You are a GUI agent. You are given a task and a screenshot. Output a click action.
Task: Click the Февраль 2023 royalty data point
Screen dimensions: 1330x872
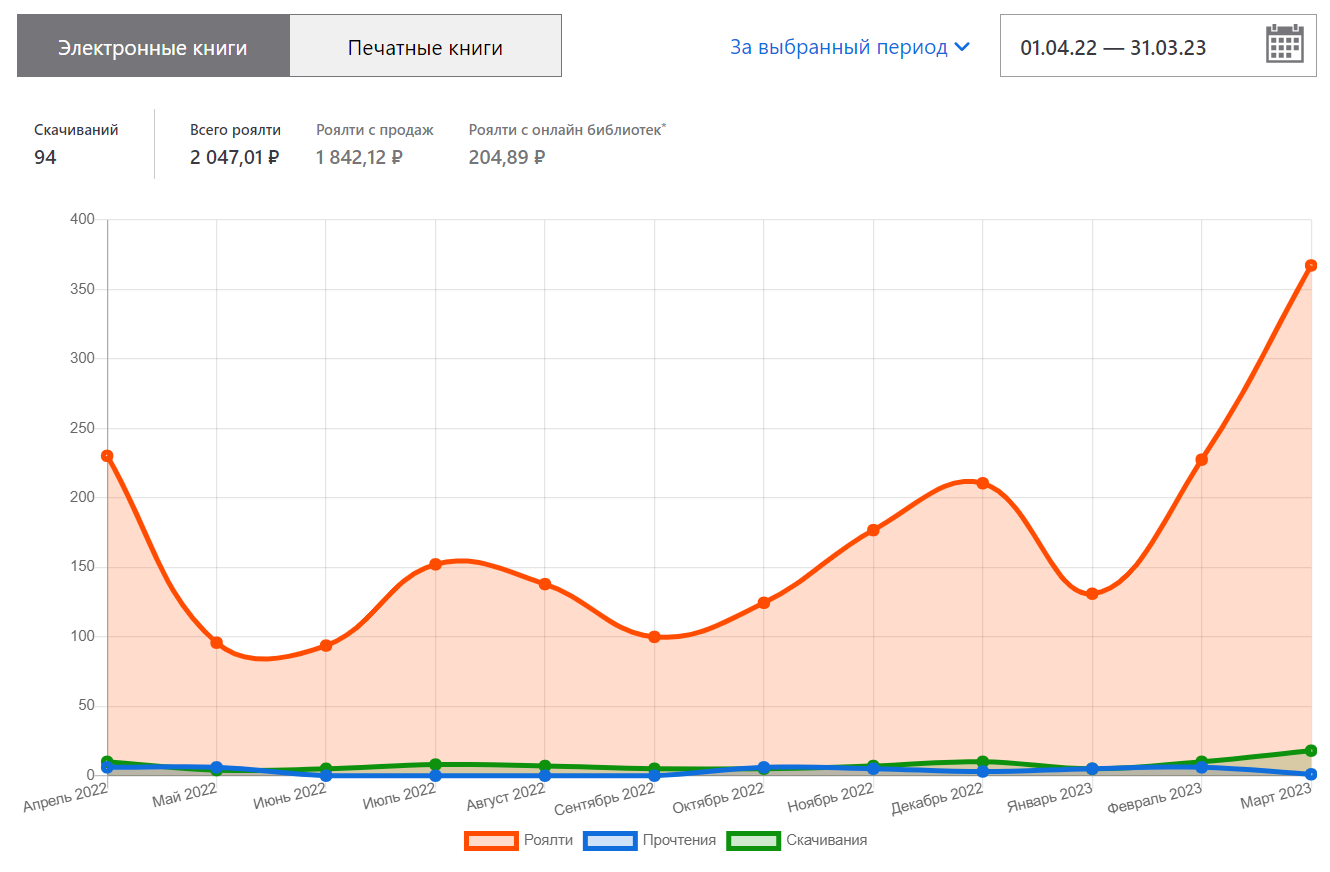tap(1201, 460)
